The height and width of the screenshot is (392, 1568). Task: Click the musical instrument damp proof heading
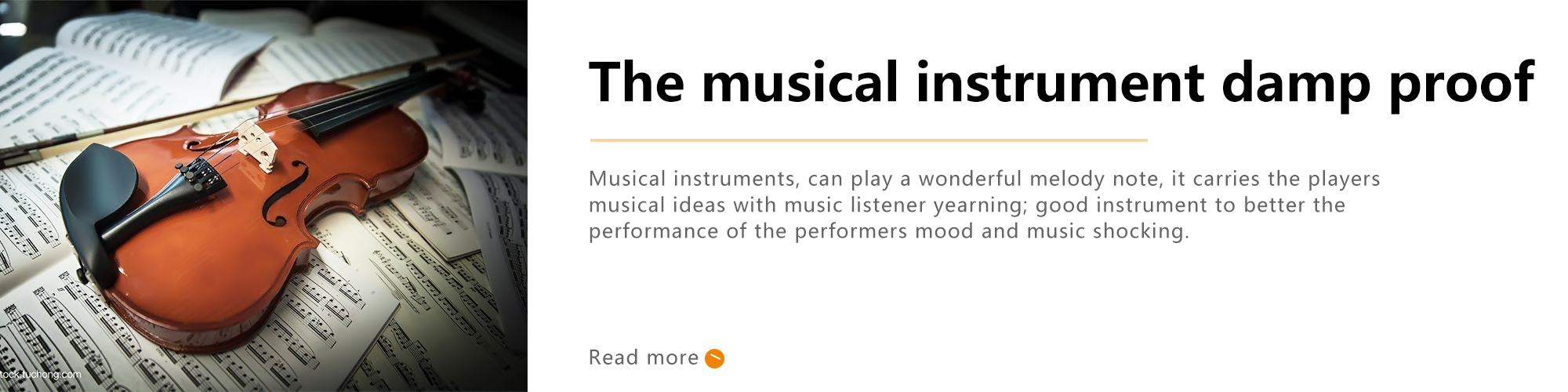(1062, 83)
